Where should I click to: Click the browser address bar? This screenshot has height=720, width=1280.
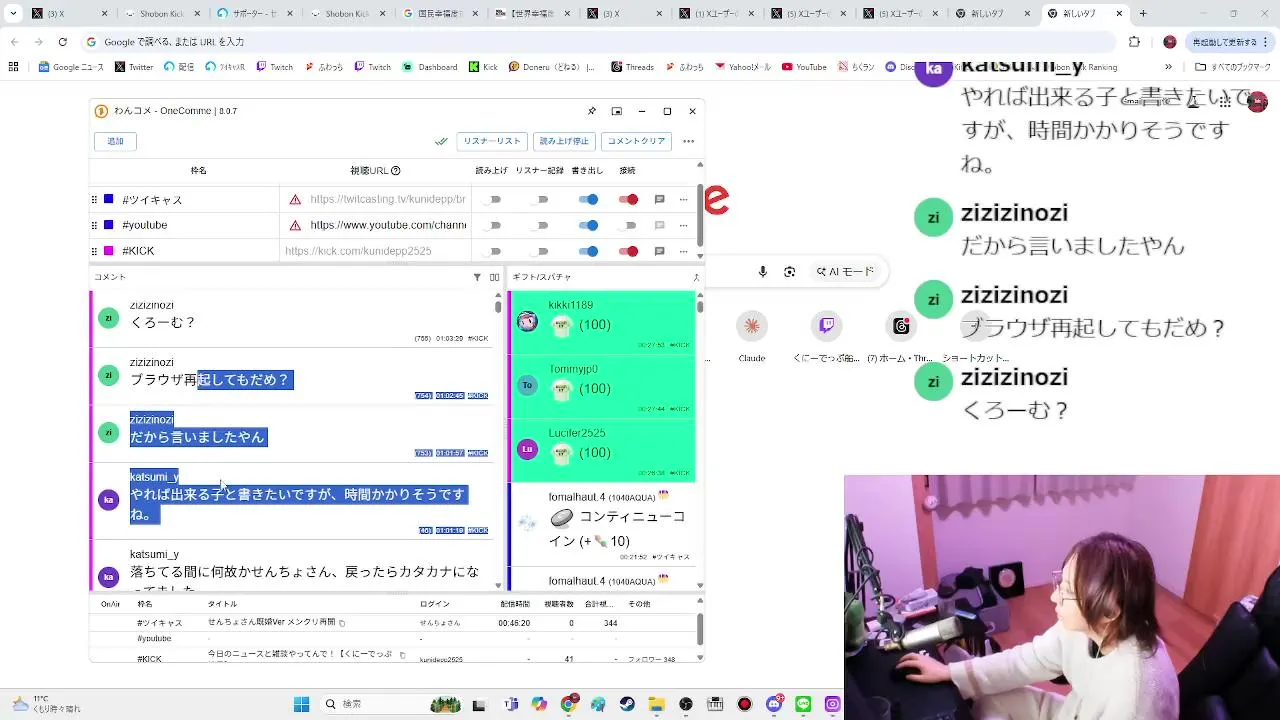tap(598, 42)
